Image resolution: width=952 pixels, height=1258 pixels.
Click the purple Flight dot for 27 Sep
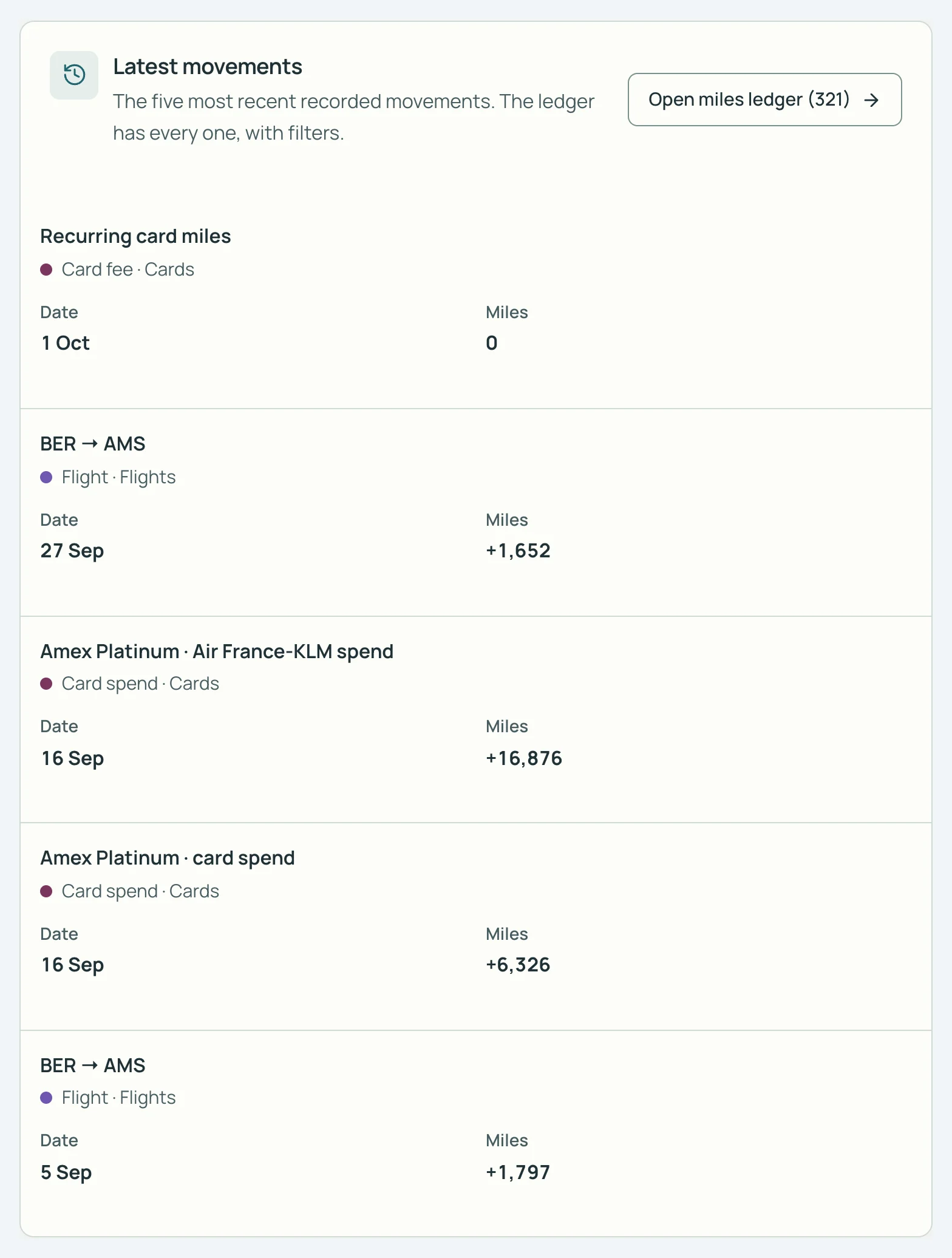[x=46, y=477]
